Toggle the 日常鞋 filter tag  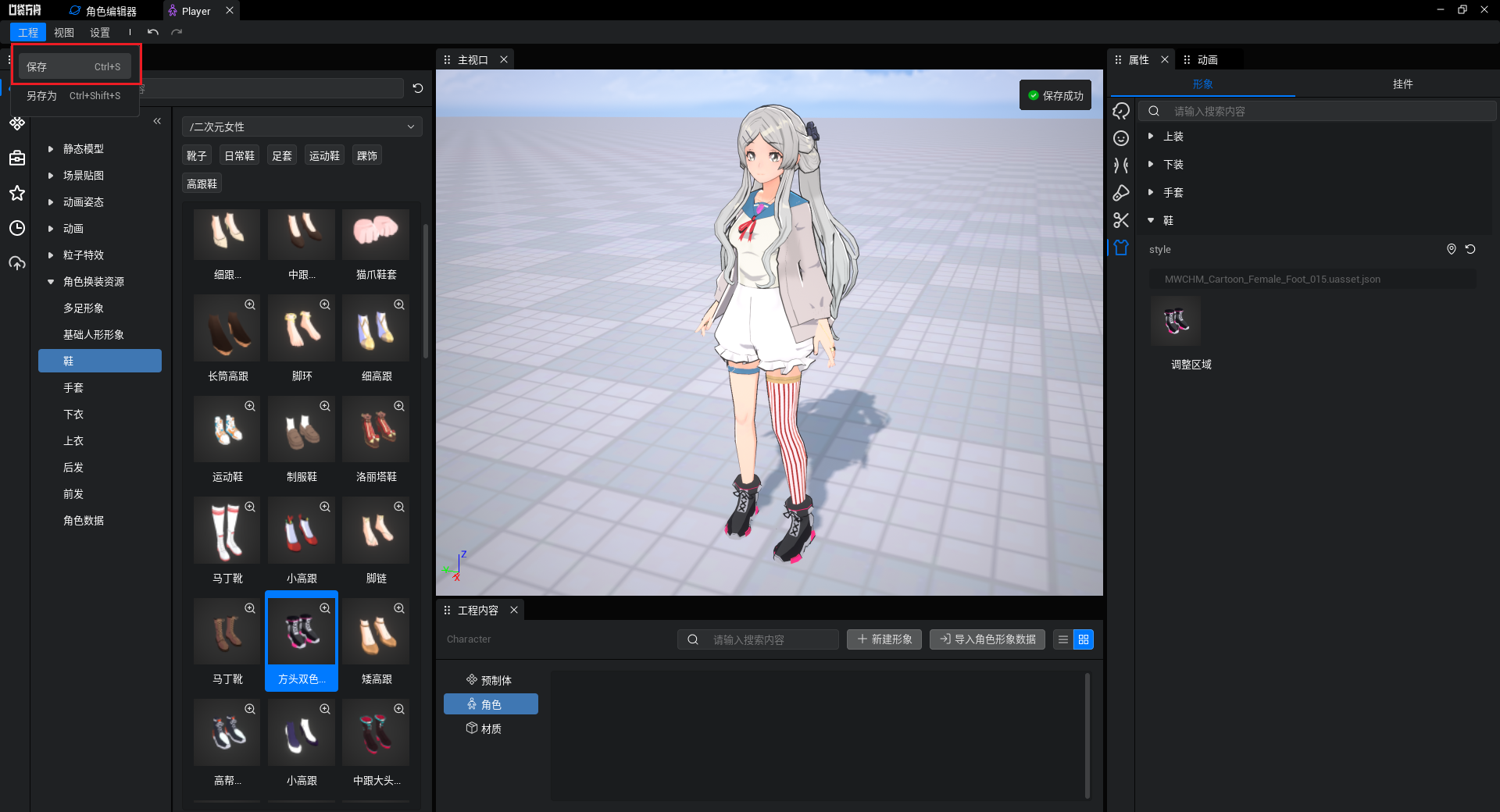(240, 155)
